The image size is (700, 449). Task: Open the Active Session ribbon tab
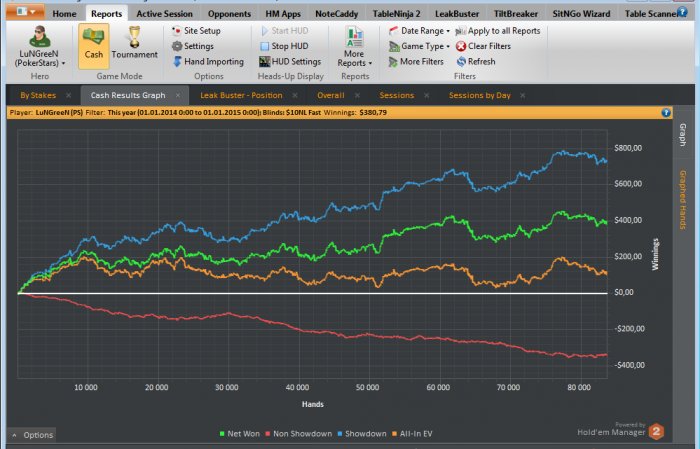164,14
